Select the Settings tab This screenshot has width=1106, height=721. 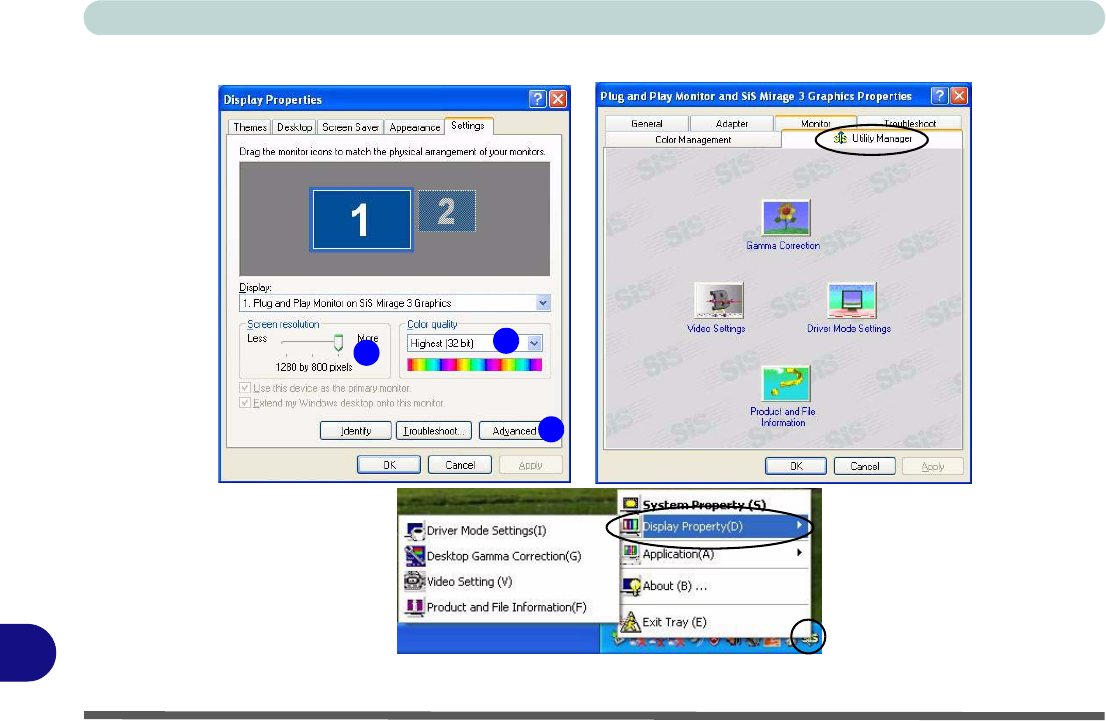(x=468, y=126)
